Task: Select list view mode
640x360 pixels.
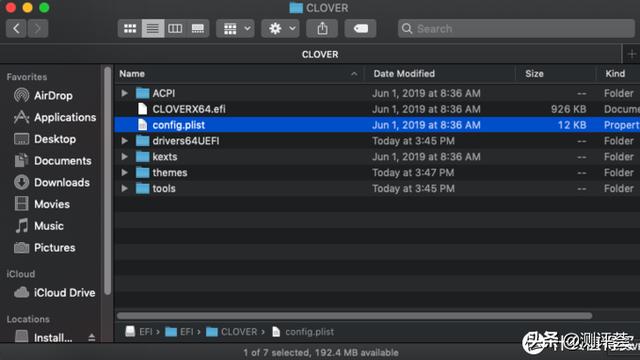Action: coord(153,29)
